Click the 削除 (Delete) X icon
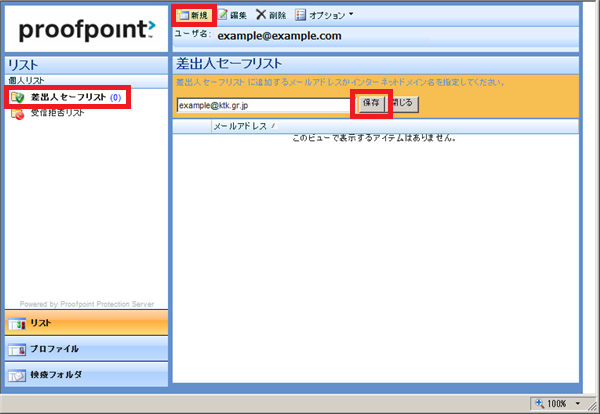The image size is (600, 414). point(261,15)
